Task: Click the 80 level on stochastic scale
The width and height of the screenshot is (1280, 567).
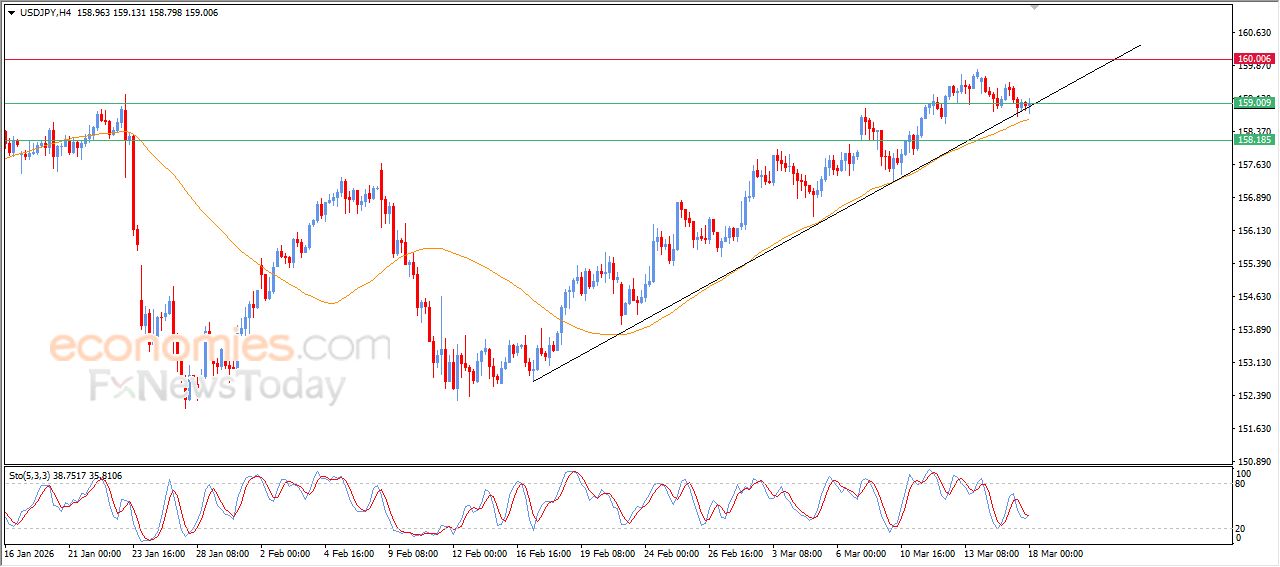Action: click(x=1242, y=484)
